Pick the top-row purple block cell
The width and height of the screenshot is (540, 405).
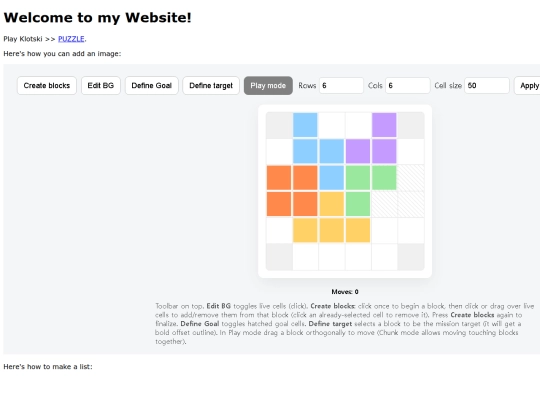pyautogui.click(x=384, y=125)
